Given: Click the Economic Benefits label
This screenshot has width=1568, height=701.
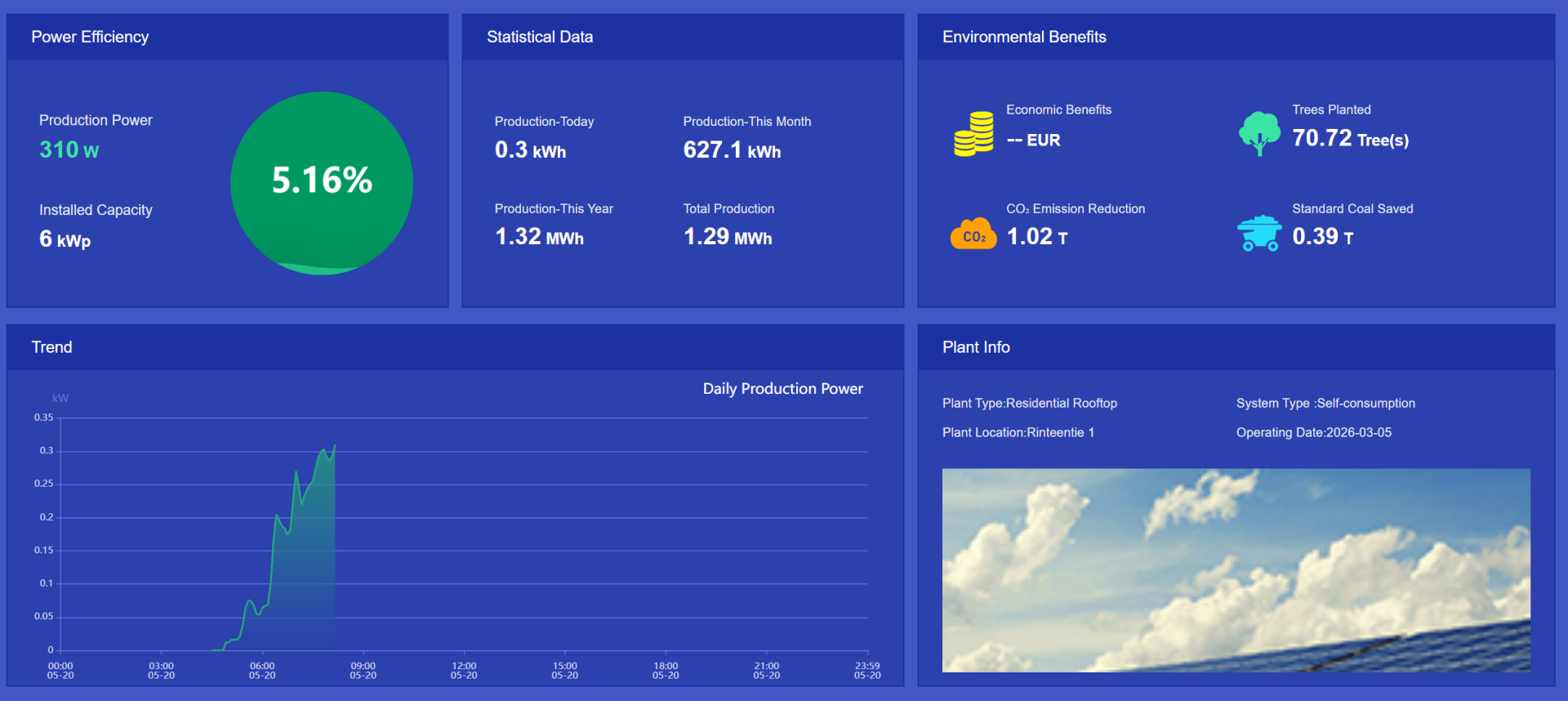Looking at the screenshot, I should point(1058,109).
